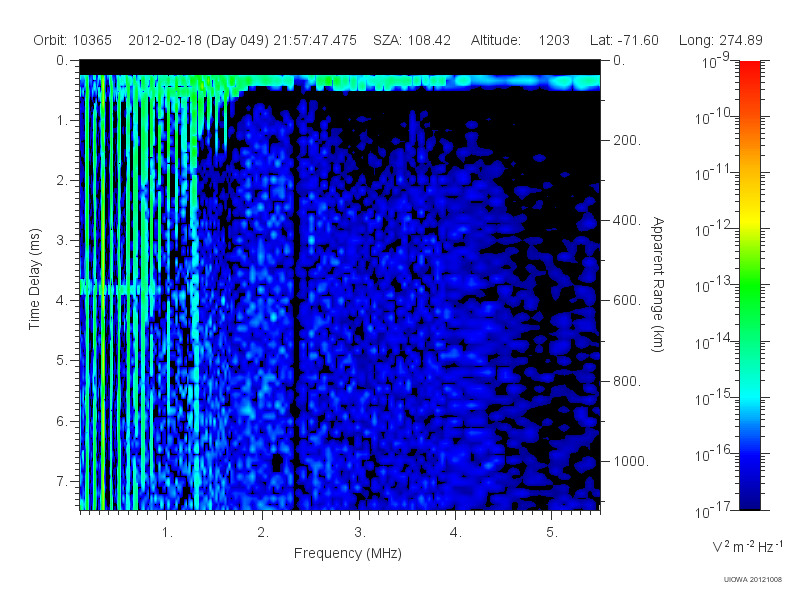800x600 pixels.
Task: Select the date 2012-02-18 (Day 049) text
Action: [x=198, y=40]
